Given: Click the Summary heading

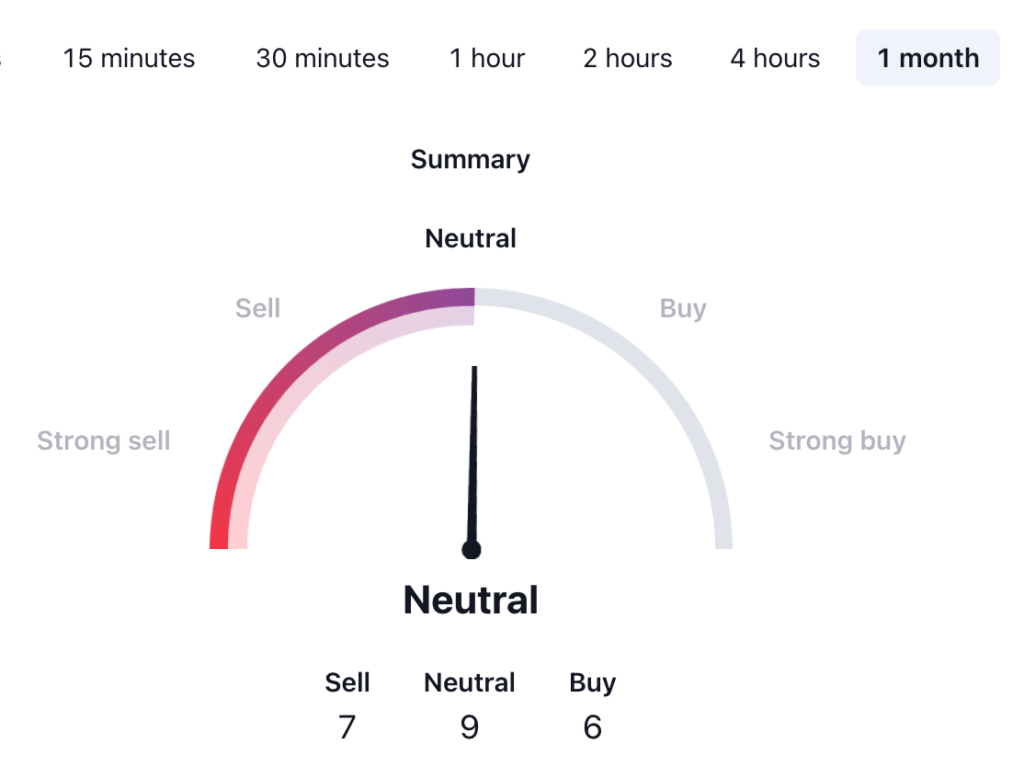Looking at the screenshot, I should [470, 160].
